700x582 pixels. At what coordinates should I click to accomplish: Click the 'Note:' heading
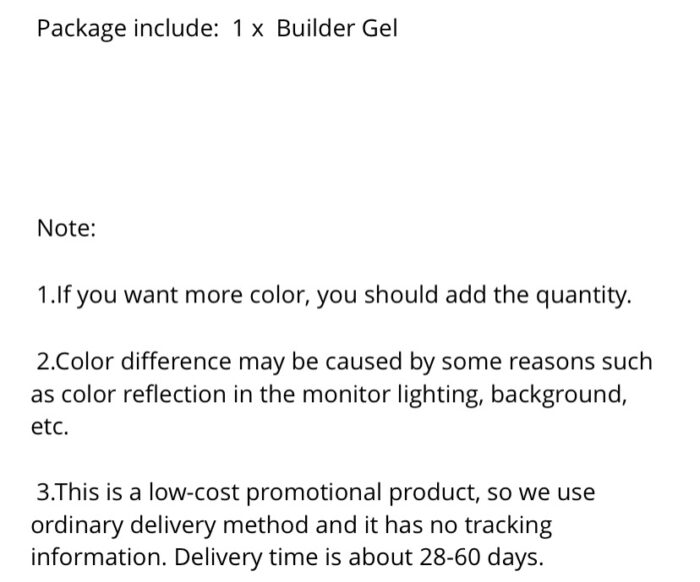(x=67, y=228)
